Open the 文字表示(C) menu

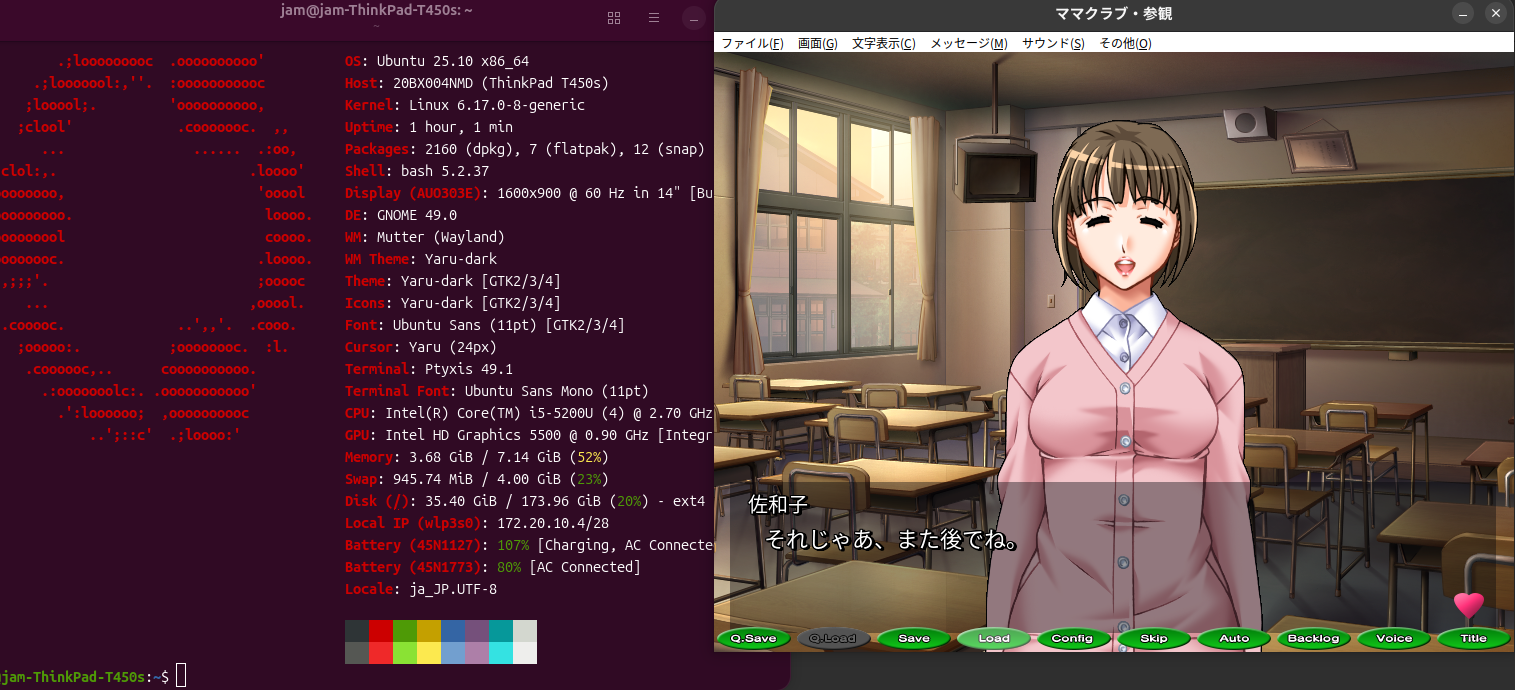click(x=883, y=43)
